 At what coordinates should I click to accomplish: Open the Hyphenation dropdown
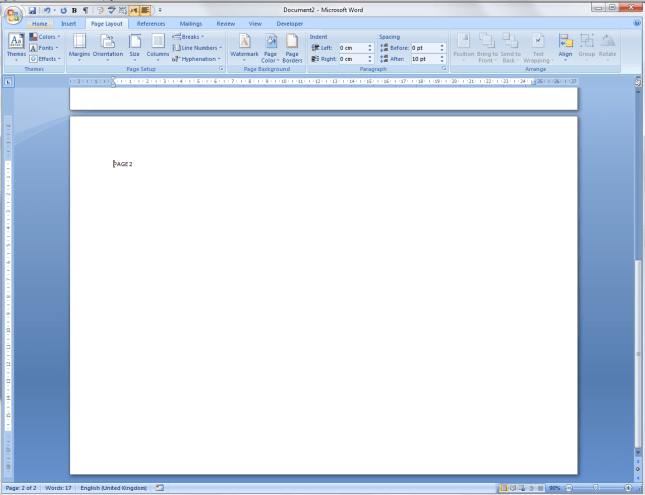click(198, 59)
